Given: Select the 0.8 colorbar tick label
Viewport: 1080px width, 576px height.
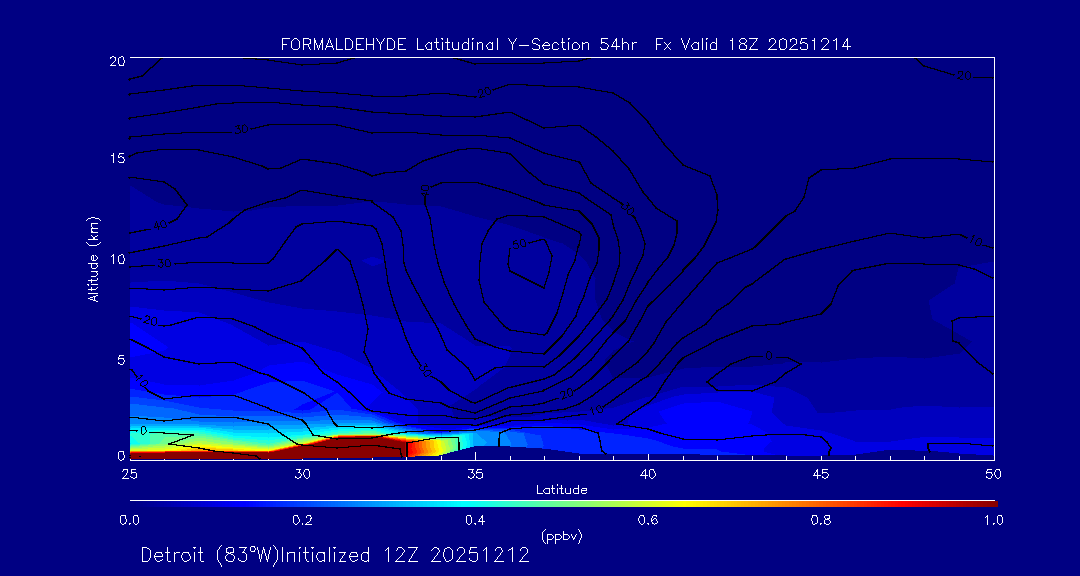Looking at the screenshot, I should click(821, 520).
